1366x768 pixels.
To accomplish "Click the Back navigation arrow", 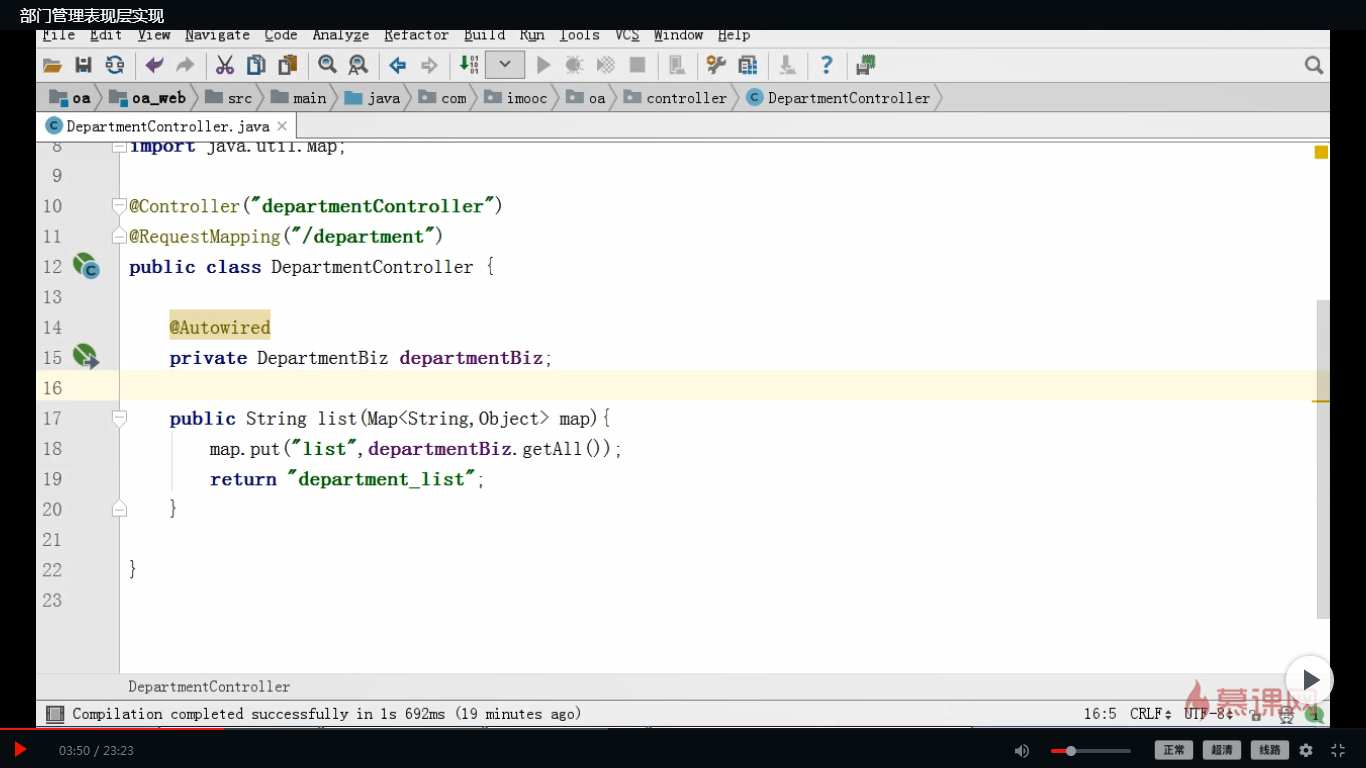I will [398, 65].
